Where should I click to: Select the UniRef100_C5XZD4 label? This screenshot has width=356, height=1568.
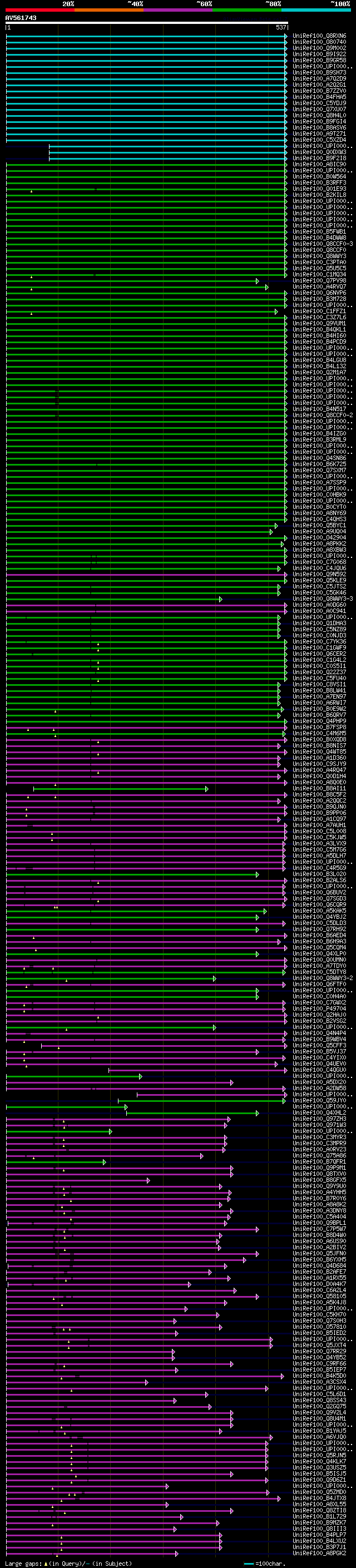pyautogui.click(x=319, y=140)
